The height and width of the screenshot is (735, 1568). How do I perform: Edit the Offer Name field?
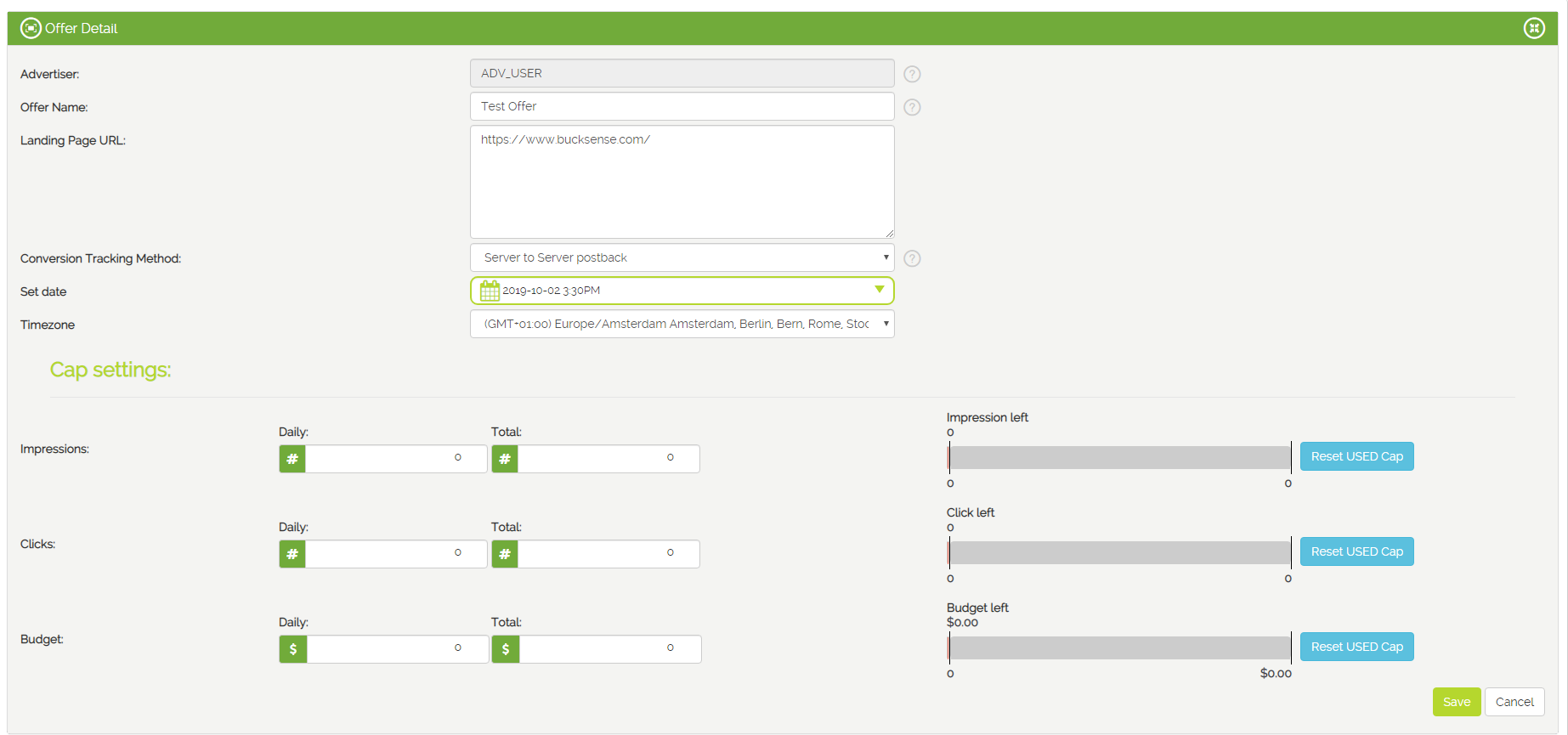click(682, 106)
